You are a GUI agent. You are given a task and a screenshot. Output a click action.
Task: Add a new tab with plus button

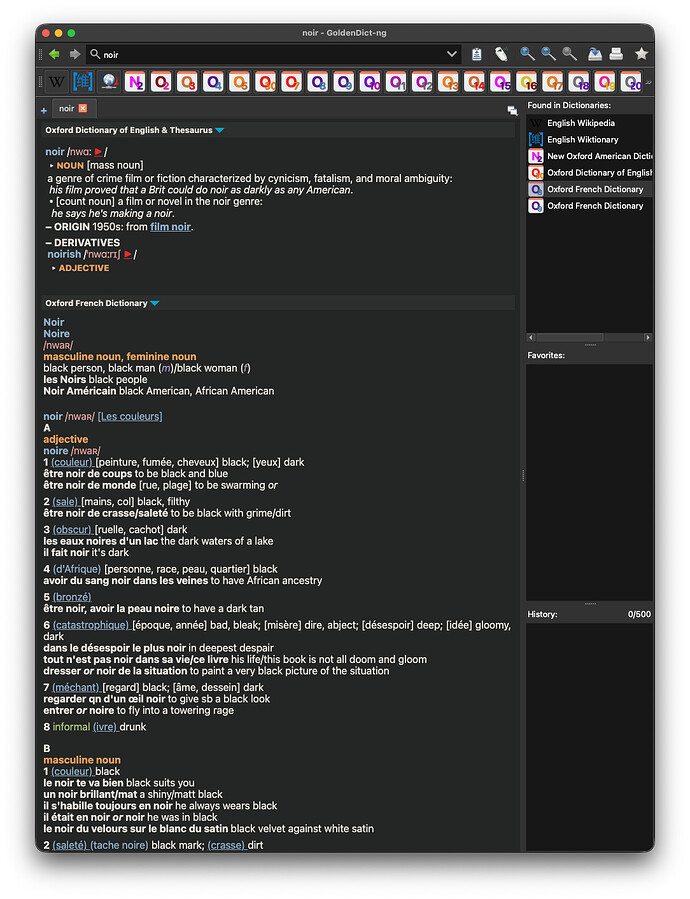coord(44,110)
